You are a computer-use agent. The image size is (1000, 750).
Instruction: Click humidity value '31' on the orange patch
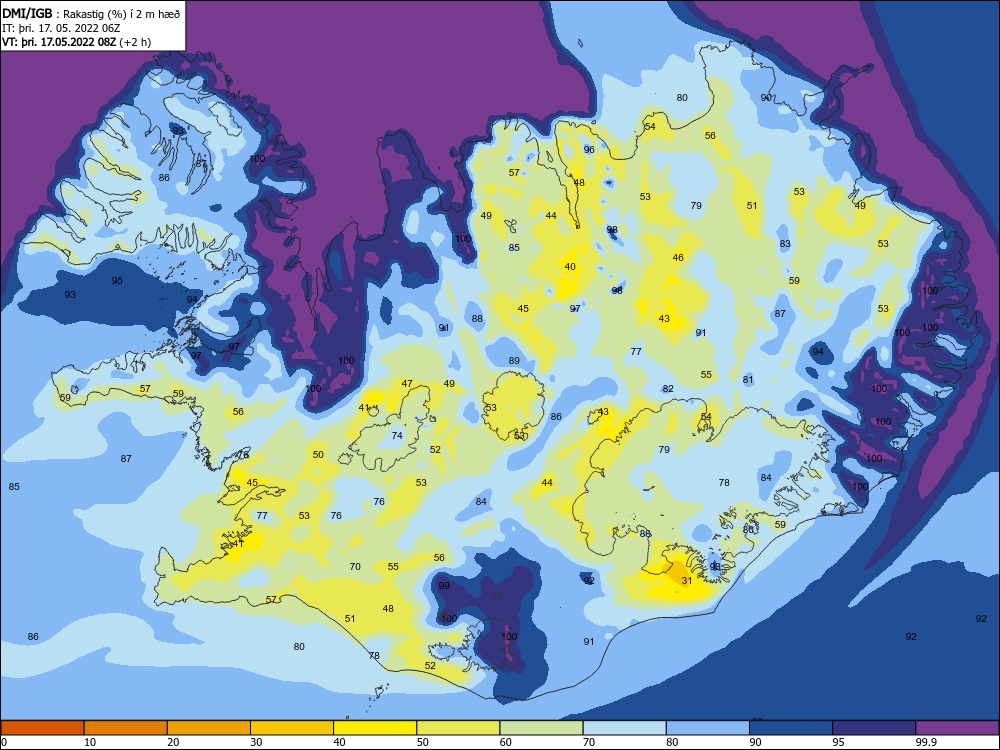pos(687,580)
